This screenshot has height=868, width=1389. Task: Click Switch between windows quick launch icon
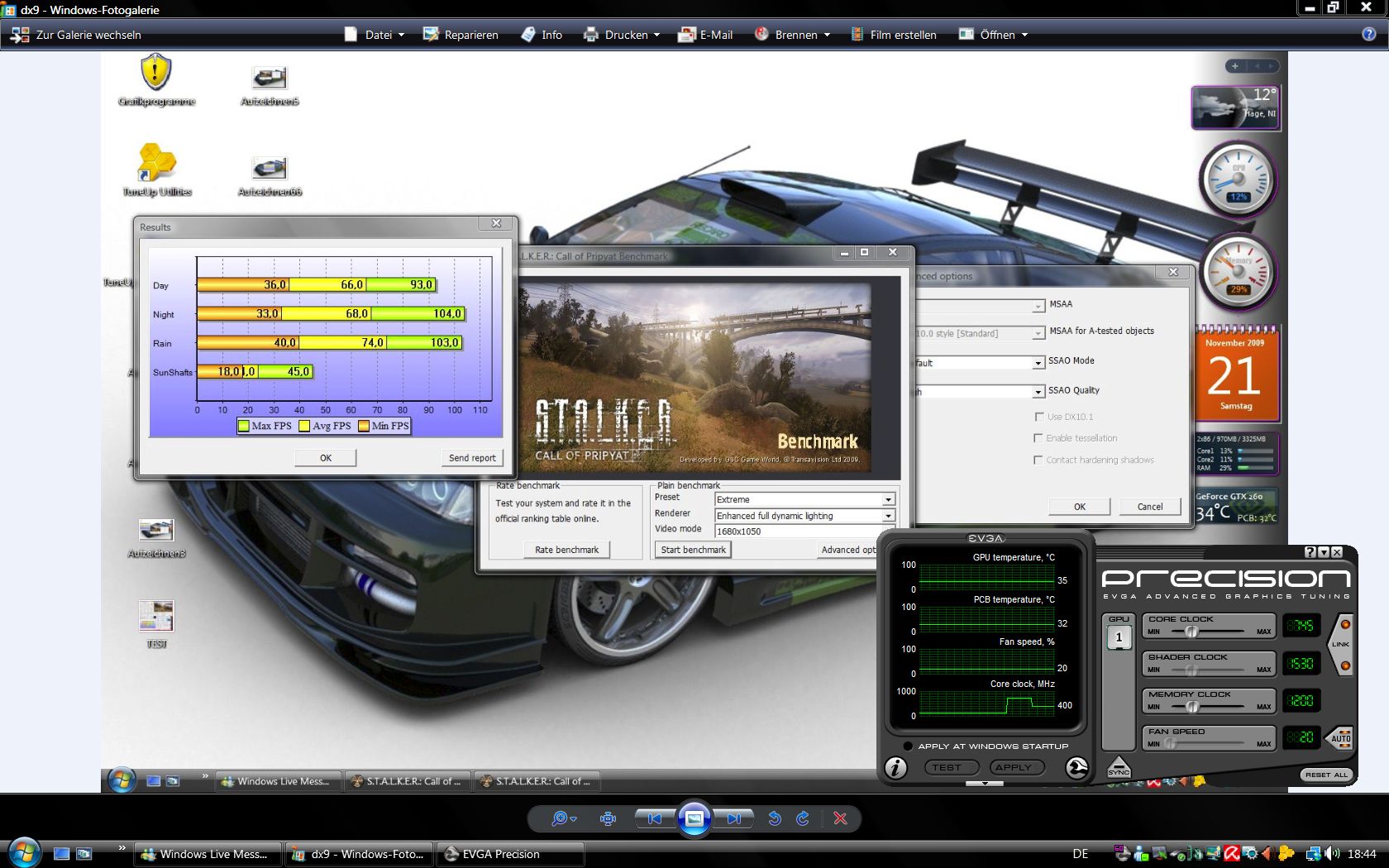click(x=84, y=854)
